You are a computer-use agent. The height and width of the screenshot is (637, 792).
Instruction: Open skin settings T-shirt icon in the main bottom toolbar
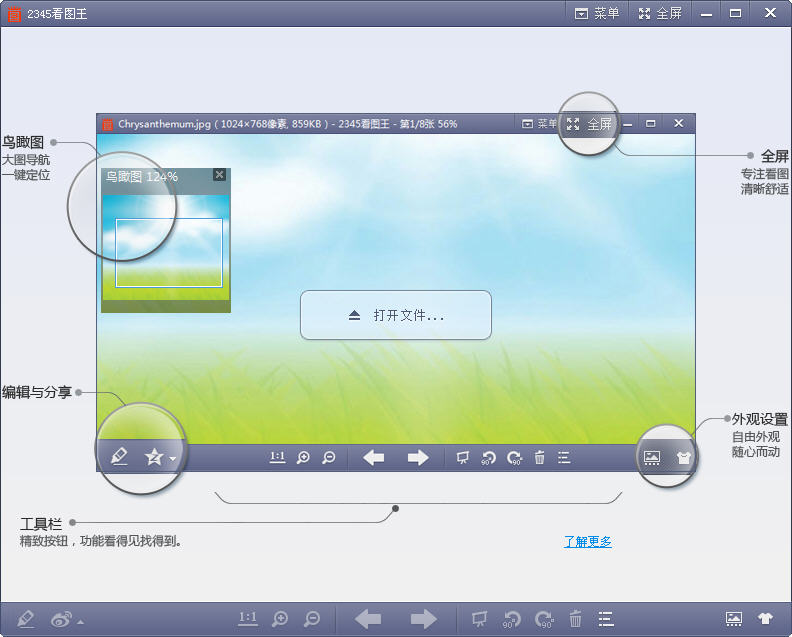[765, 618]
